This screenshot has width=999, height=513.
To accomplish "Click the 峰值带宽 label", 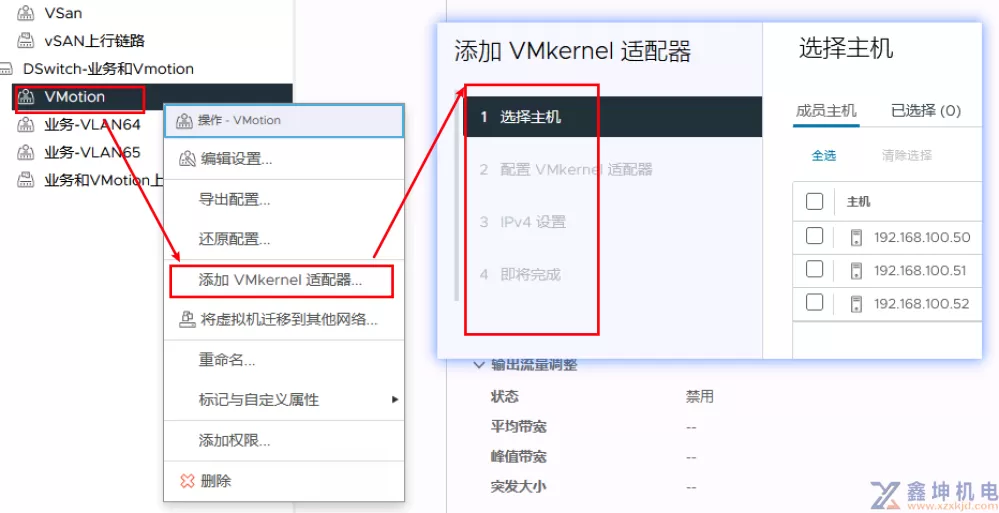I will point(519,457).
